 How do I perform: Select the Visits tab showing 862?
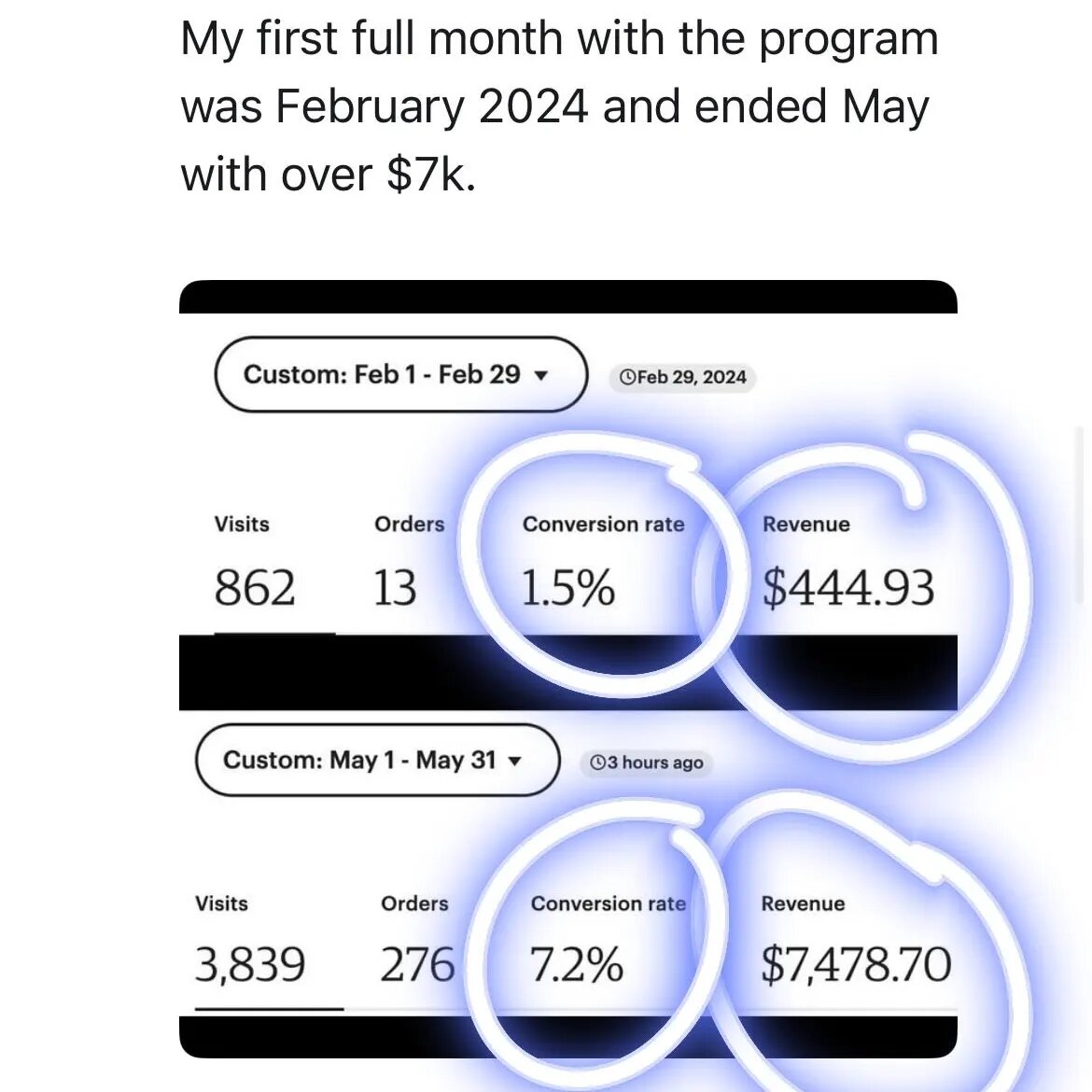tap(255, 567)
